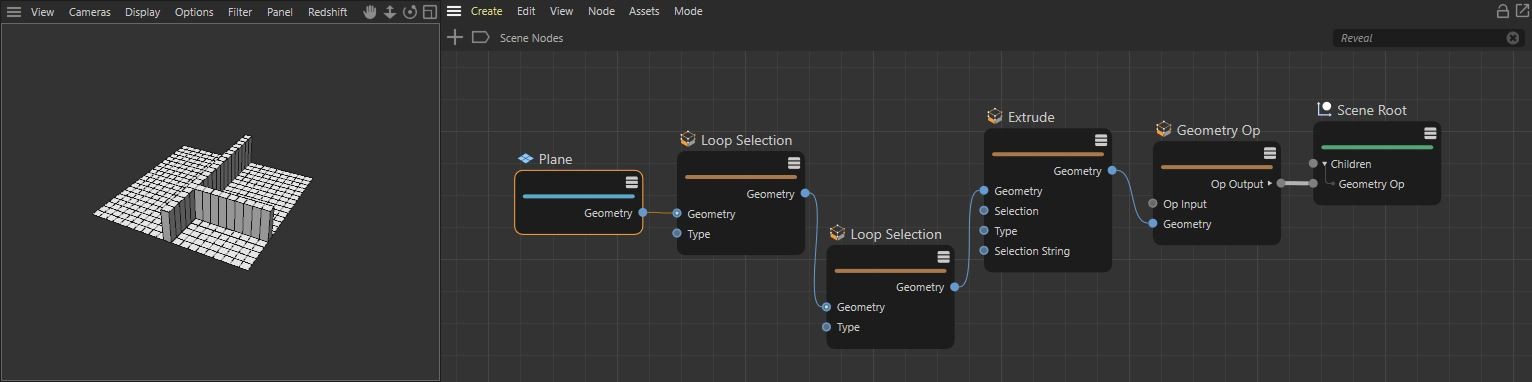
Task: Click second Loop Selection Type input port
Action: pos(826,327)
